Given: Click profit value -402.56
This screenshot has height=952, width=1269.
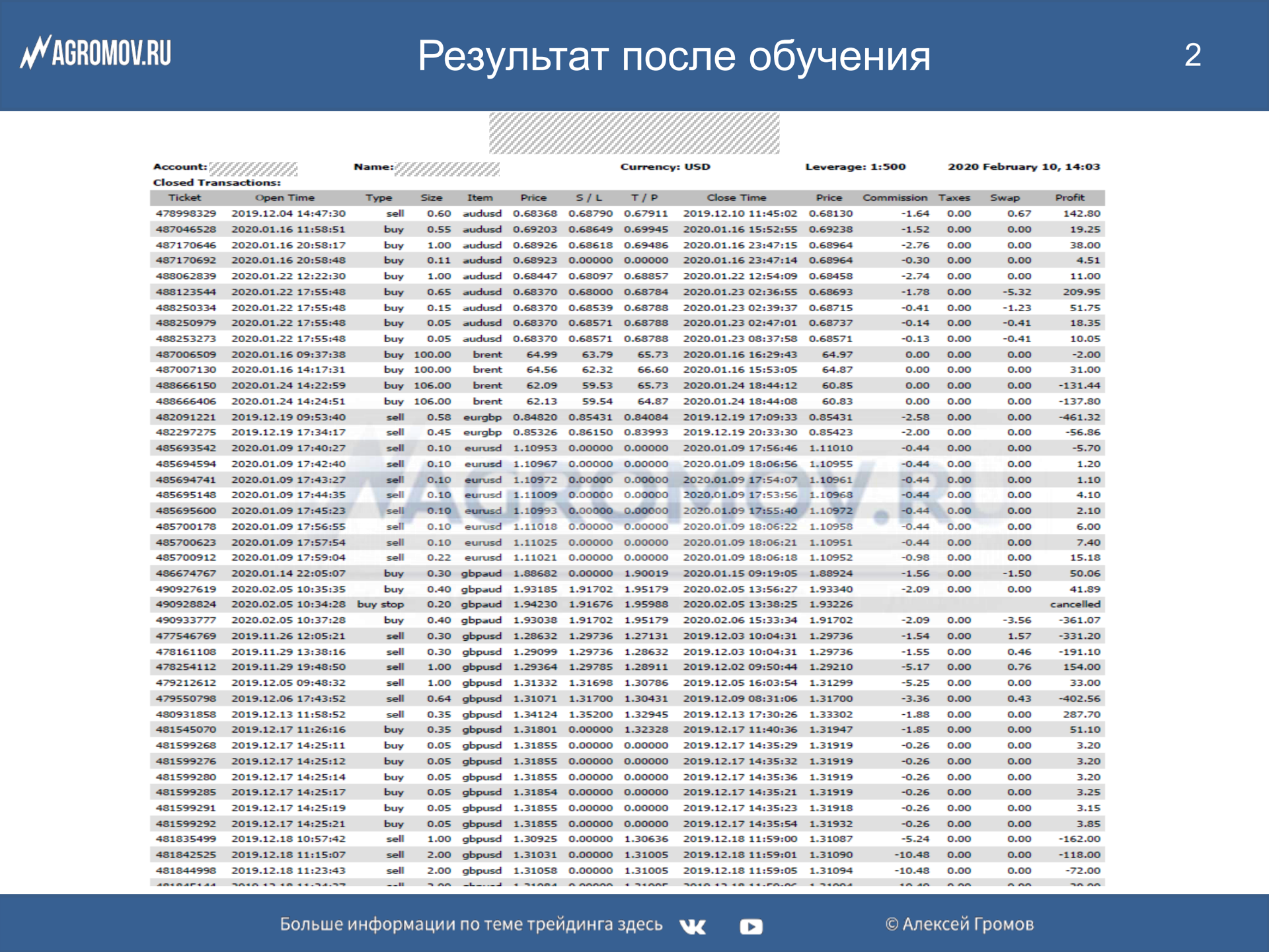Looking at the screenshot, I should point(1079,698).
